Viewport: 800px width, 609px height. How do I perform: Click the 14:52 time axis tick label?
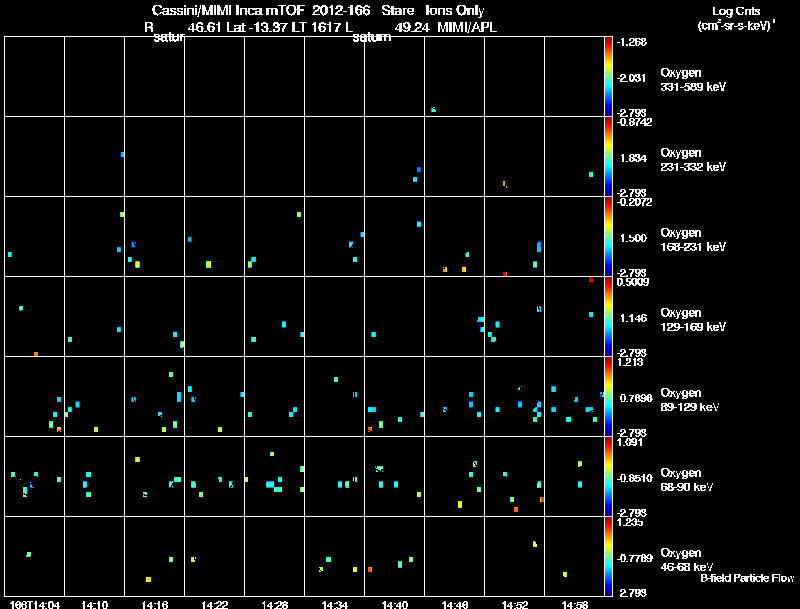click(x=515, y=605)
